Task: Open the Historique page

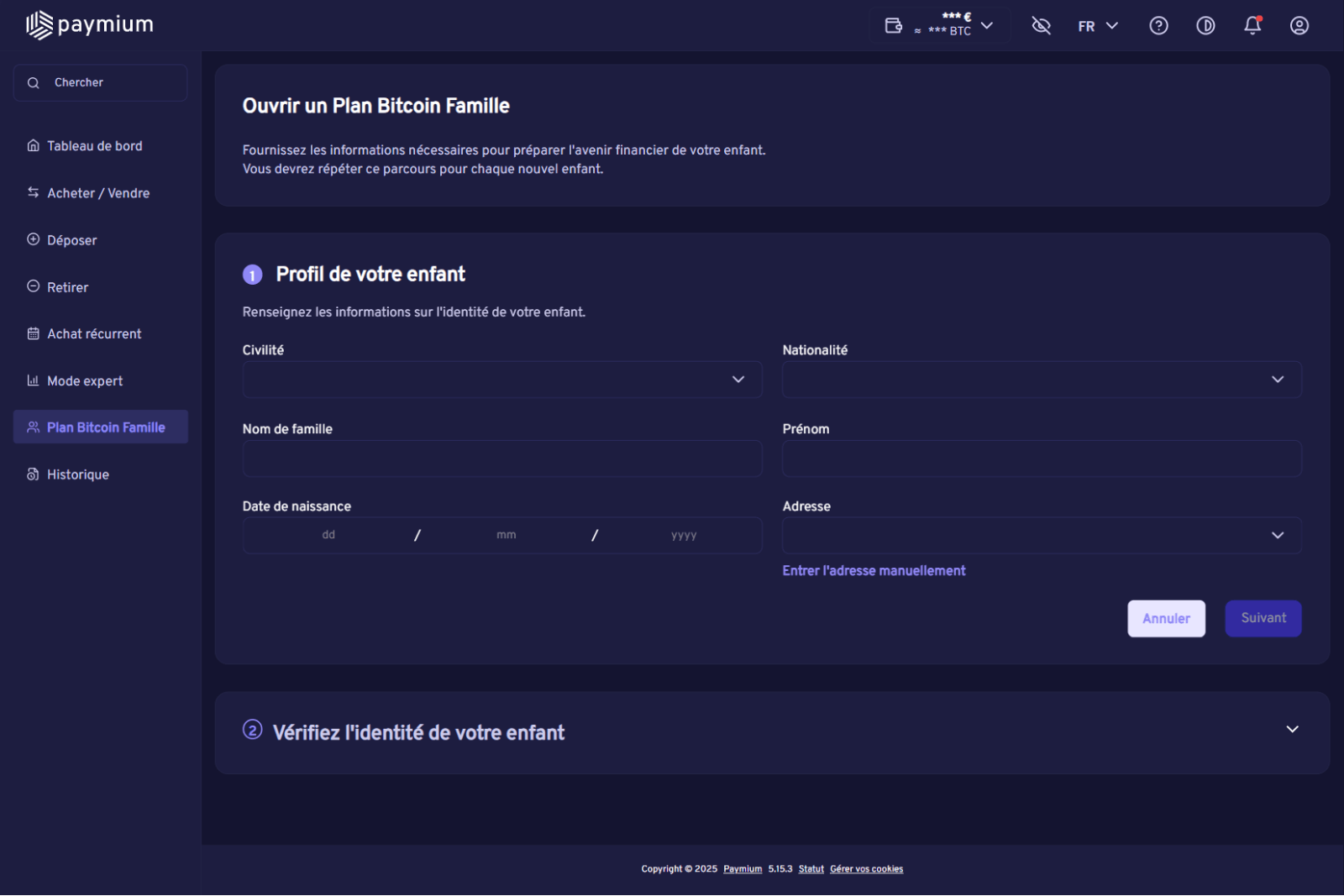Action: coord(77,474)
